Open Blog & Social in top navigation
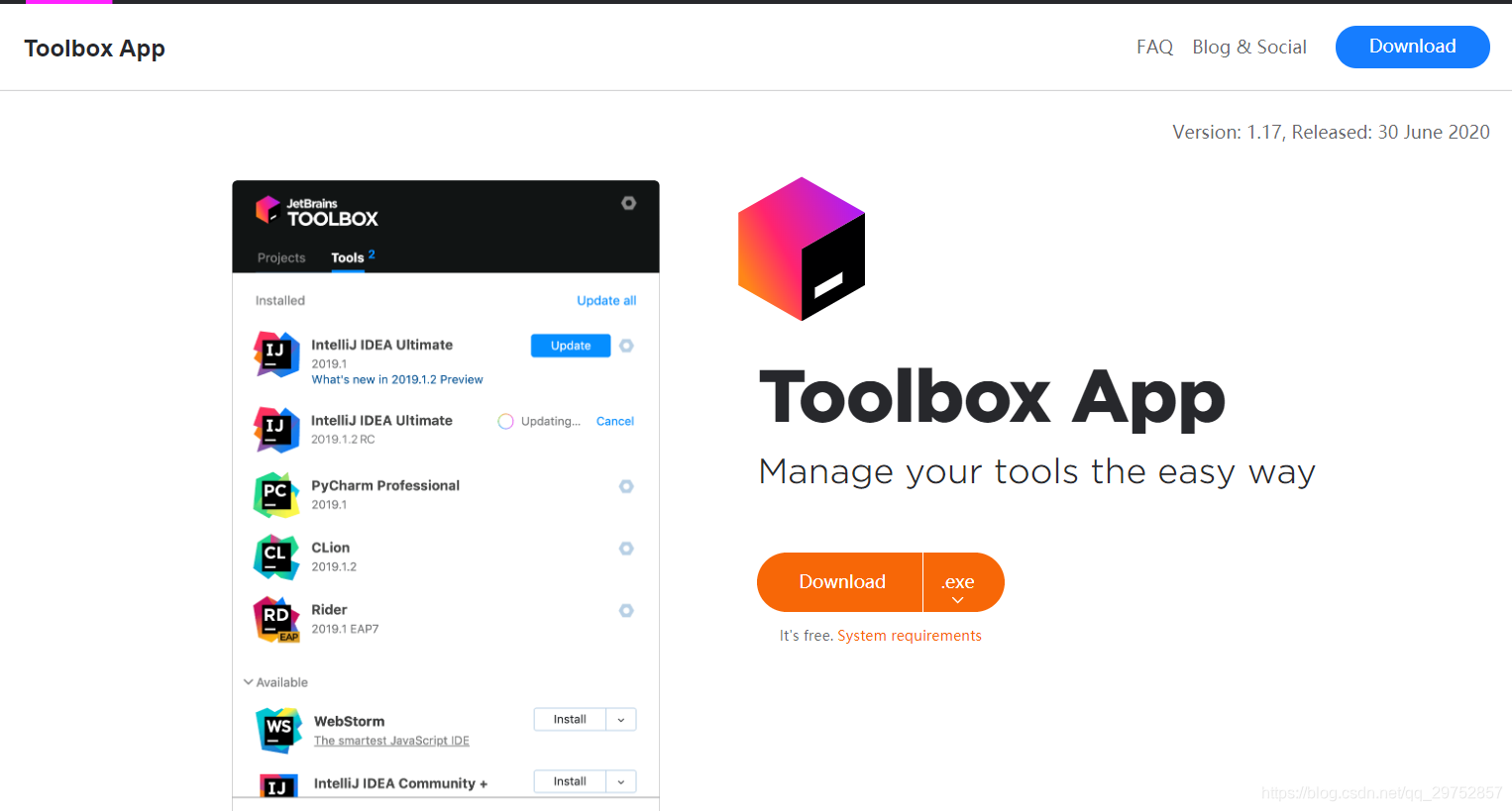Screen dimensions: 1512x811 tap(1249, 47)
